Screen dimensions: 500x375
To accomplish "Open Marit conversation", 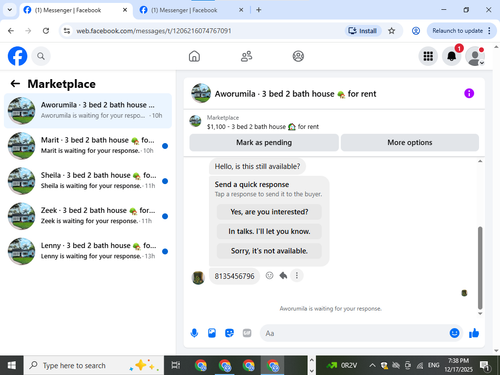I will (x=88, y=146).
